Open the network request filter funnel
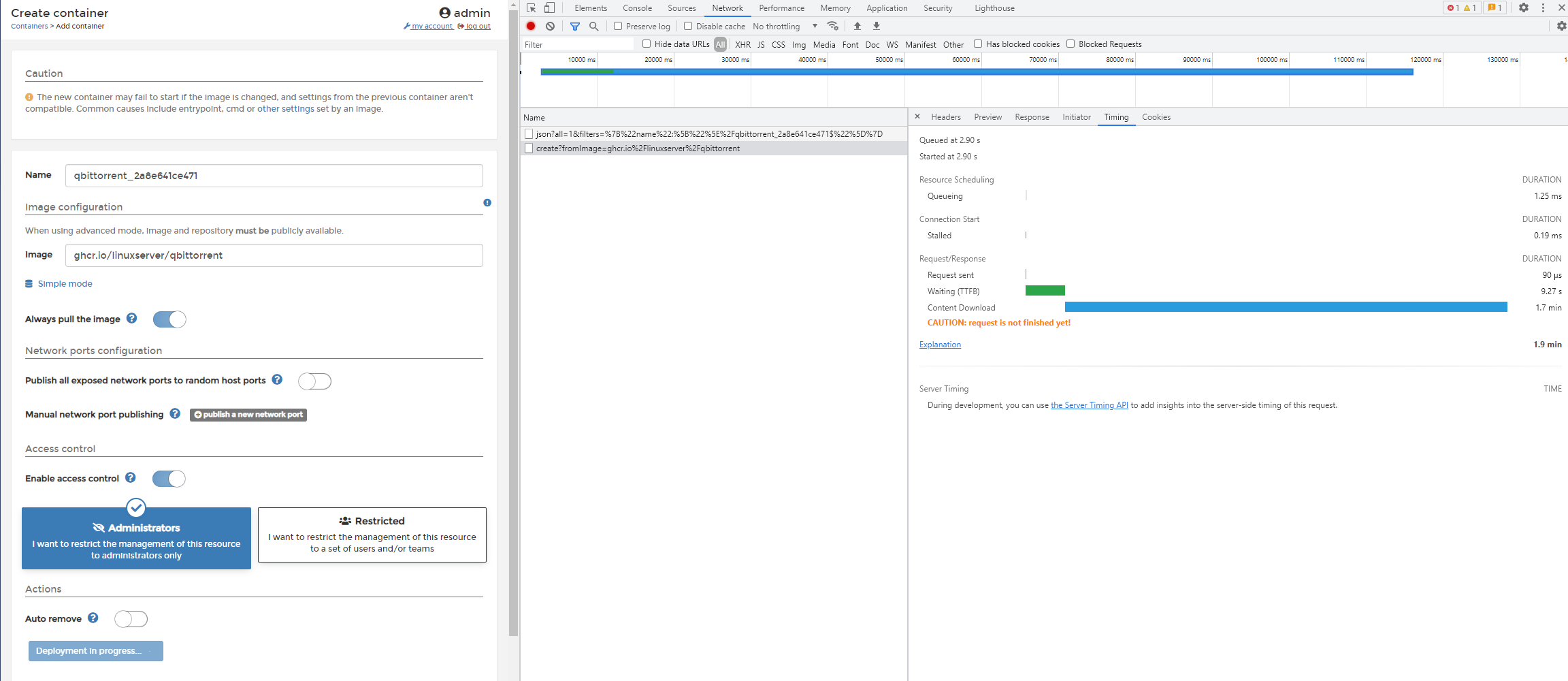This screenshot has width=1568, height=681. tap(575, 26)
